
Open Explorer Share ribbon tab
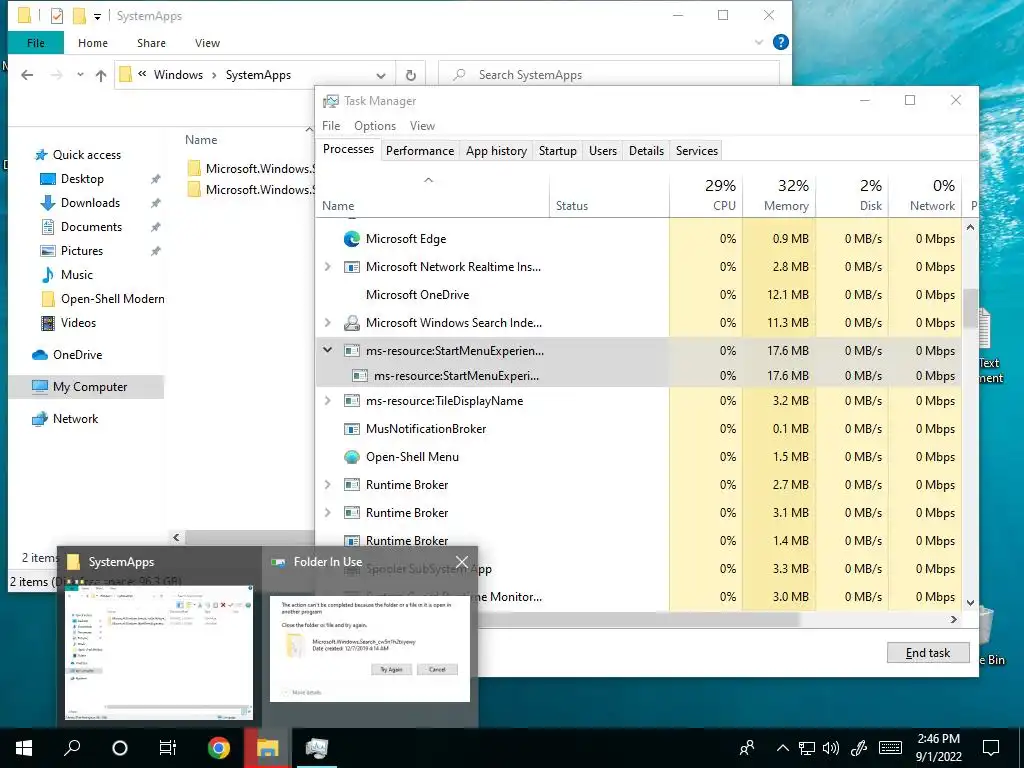point(151,43)
